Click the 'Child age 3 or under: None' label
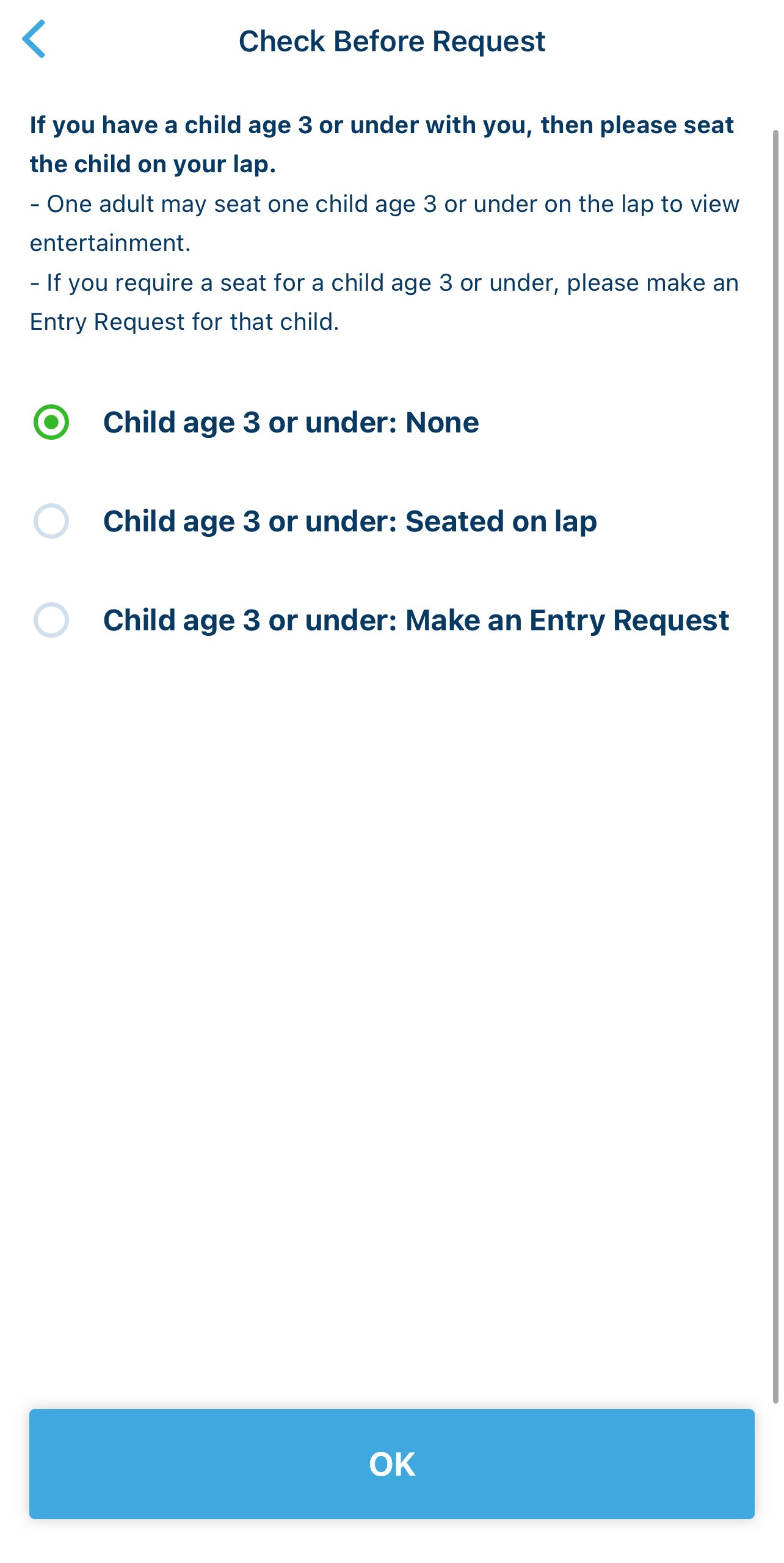 coord(291,422)
